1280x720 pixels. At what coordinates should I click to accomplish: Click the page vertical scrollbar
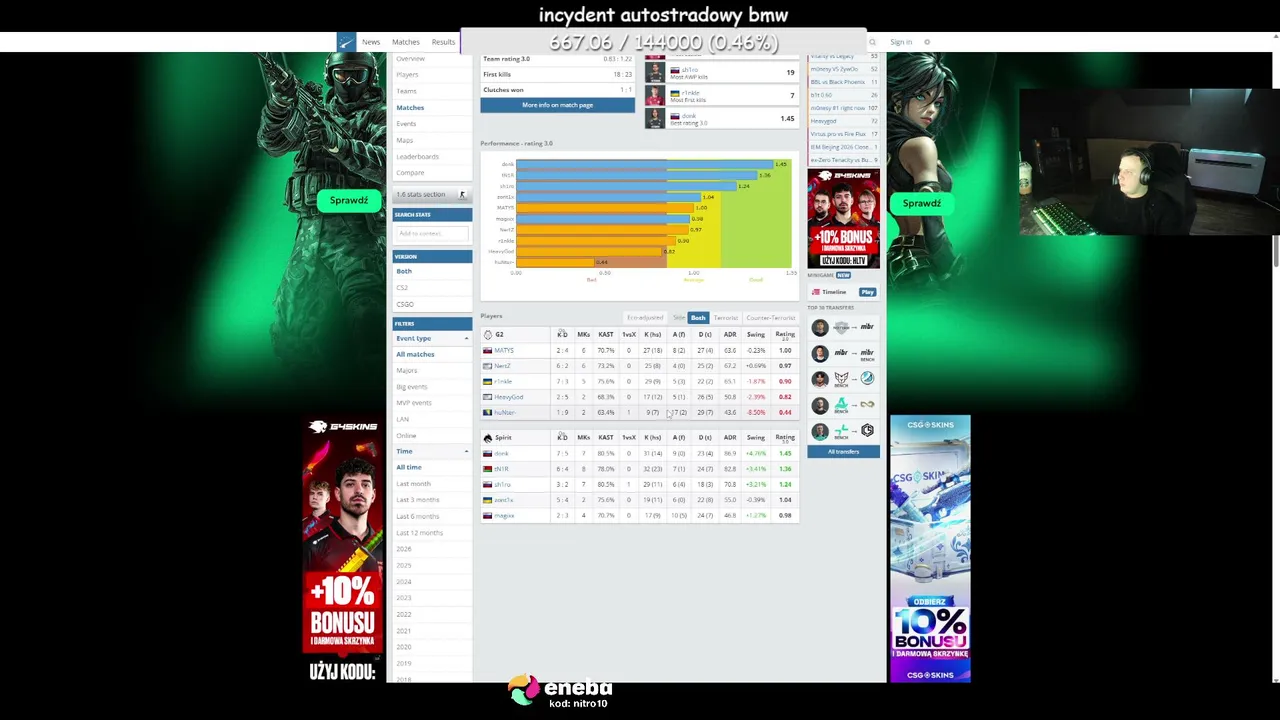coord(1276,251)
